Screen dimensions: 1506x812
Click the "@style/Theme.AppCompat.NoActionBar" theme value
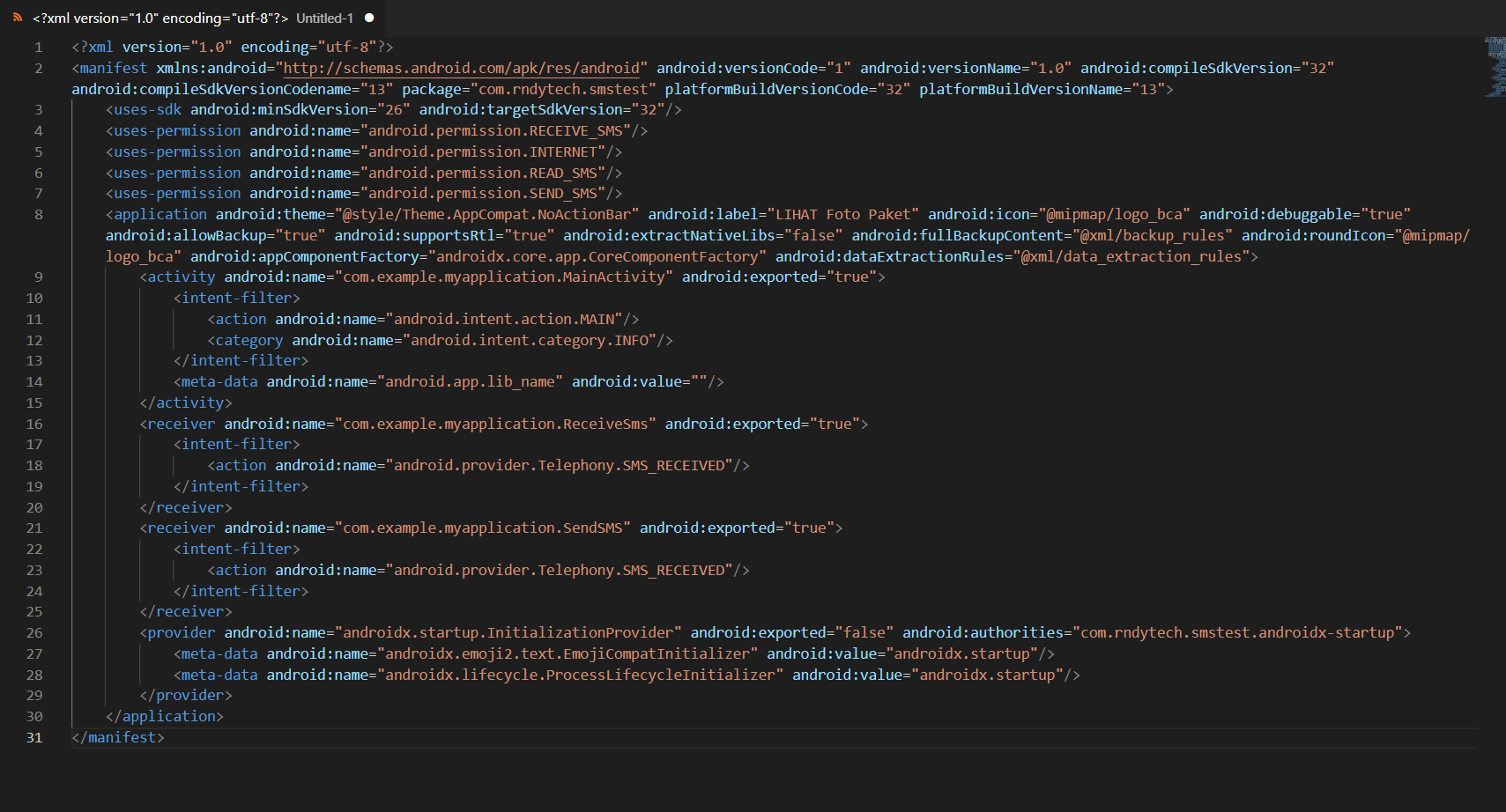(487, 214)
